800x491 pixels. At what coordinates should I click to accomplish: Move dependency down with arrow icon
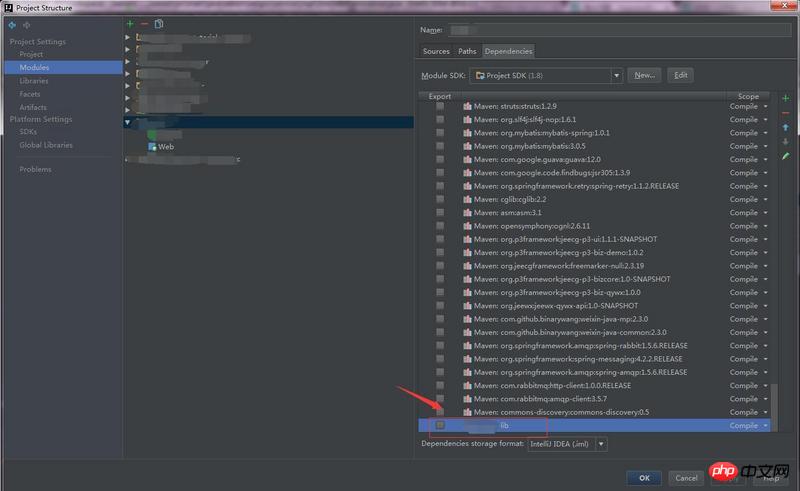coord(785,141)
